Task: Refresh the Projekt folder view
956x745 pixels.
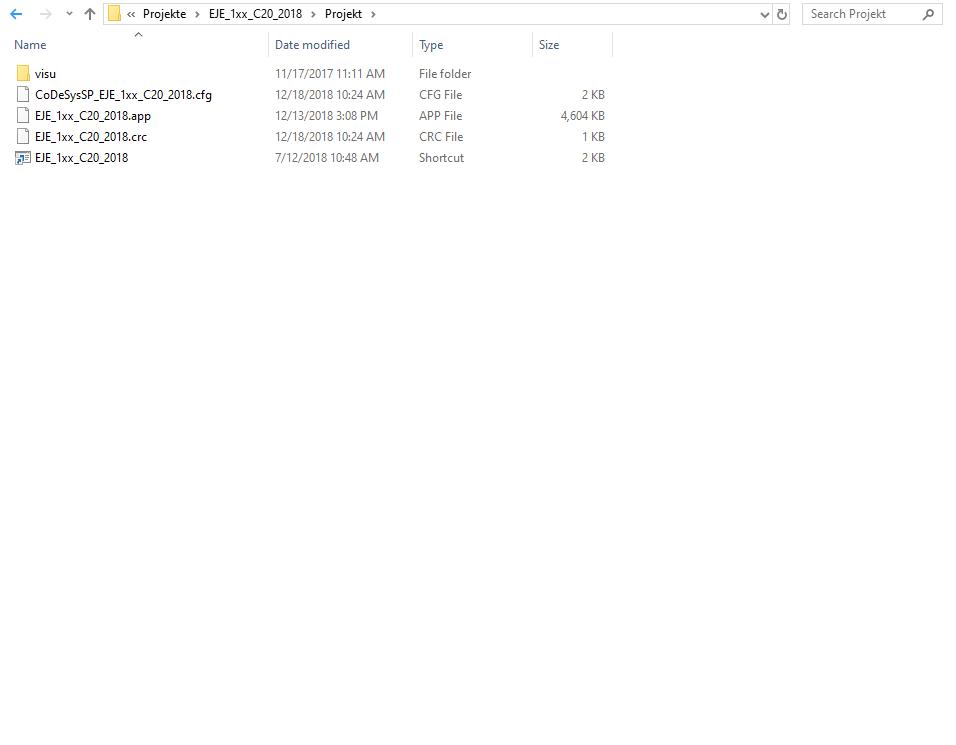Action: coord(782,14)
